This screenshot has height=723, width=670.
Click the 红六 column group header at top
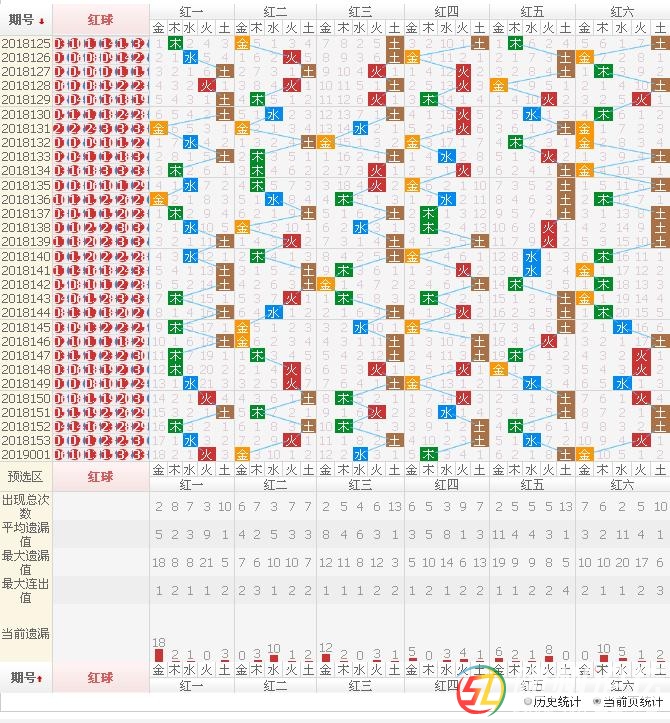coord(622,10)
